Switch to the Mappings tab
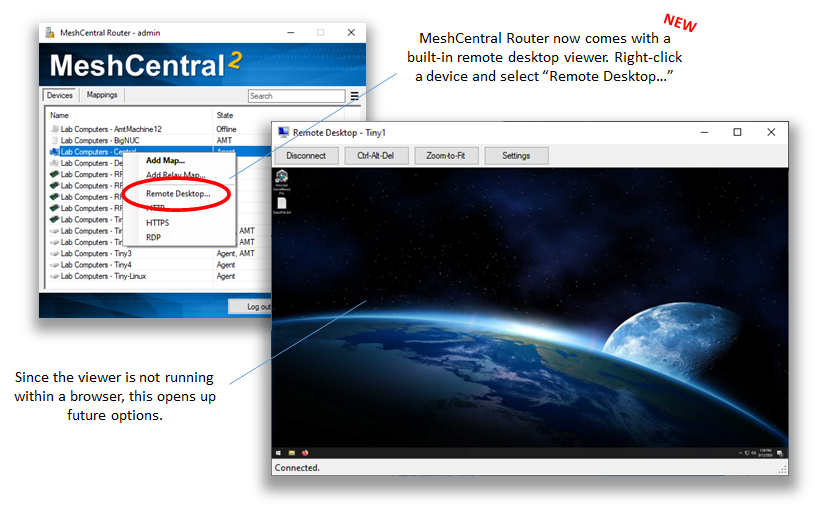The image size is (816, 510). [102, 95]
